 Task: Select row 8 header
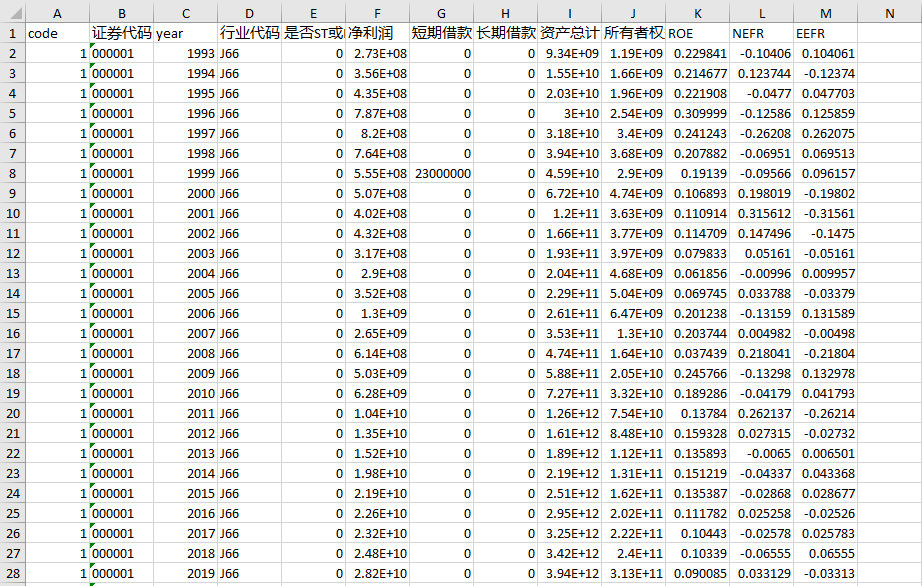pos(13,173)
